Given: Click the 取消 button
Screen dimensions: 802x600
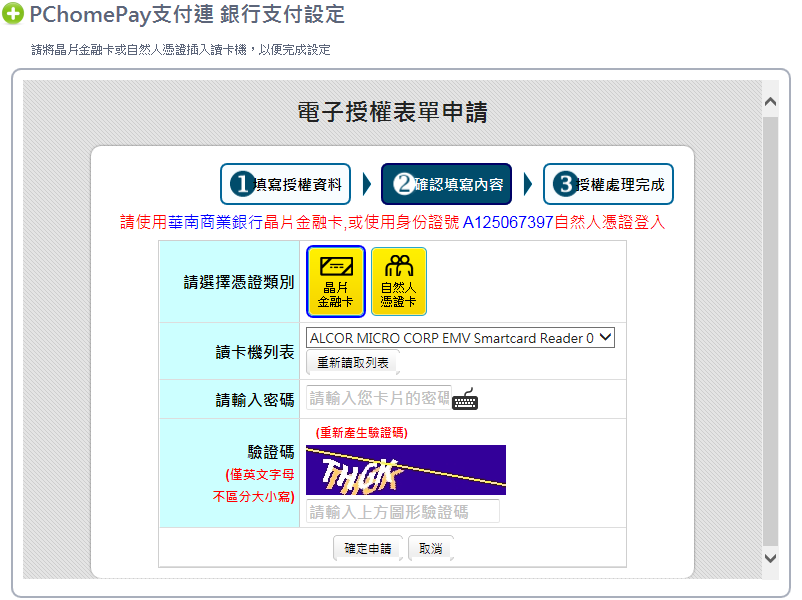Looking at the screenshot, I should coord(431,549).
